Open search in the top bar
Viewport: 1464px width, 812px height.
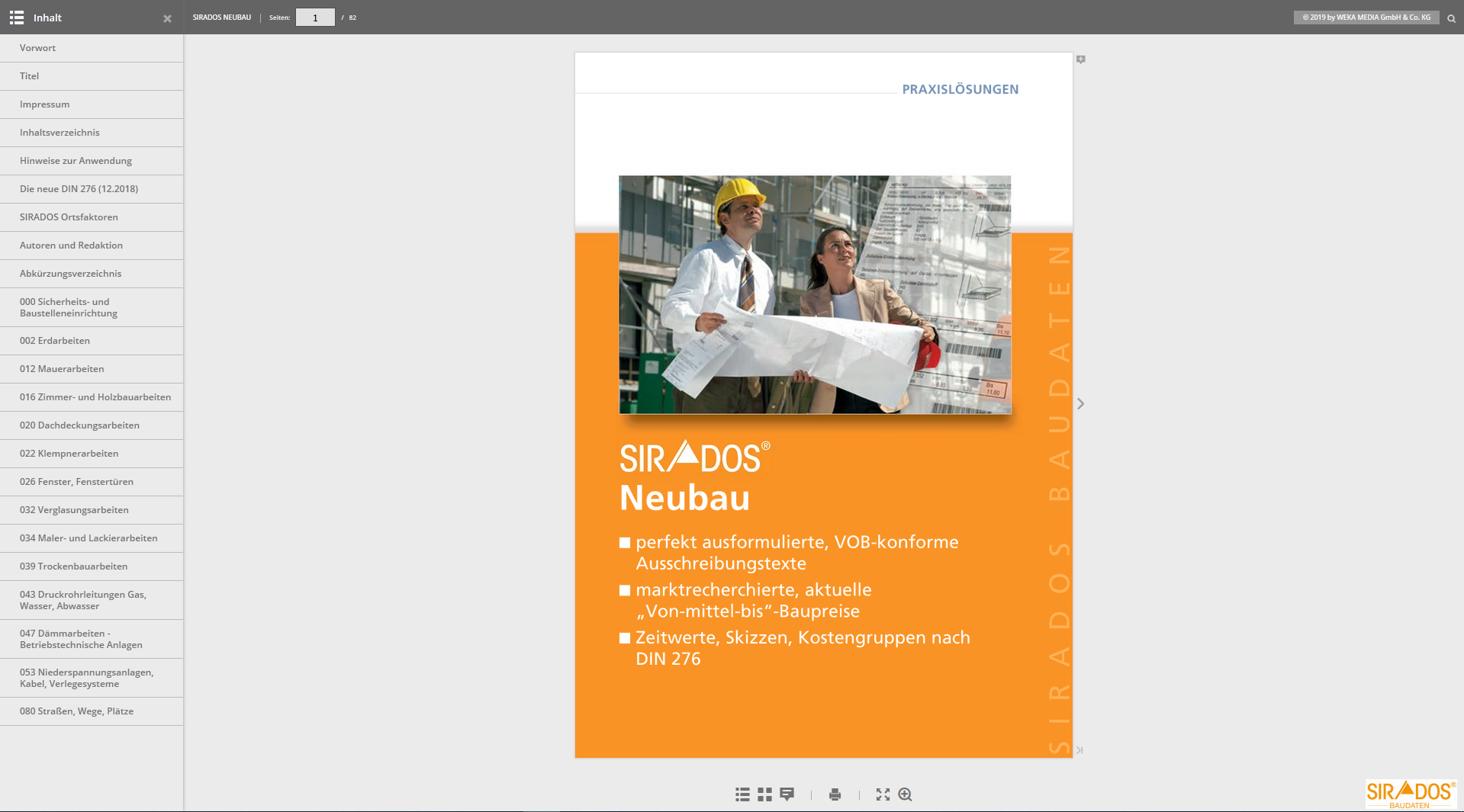click(1451, 18)
